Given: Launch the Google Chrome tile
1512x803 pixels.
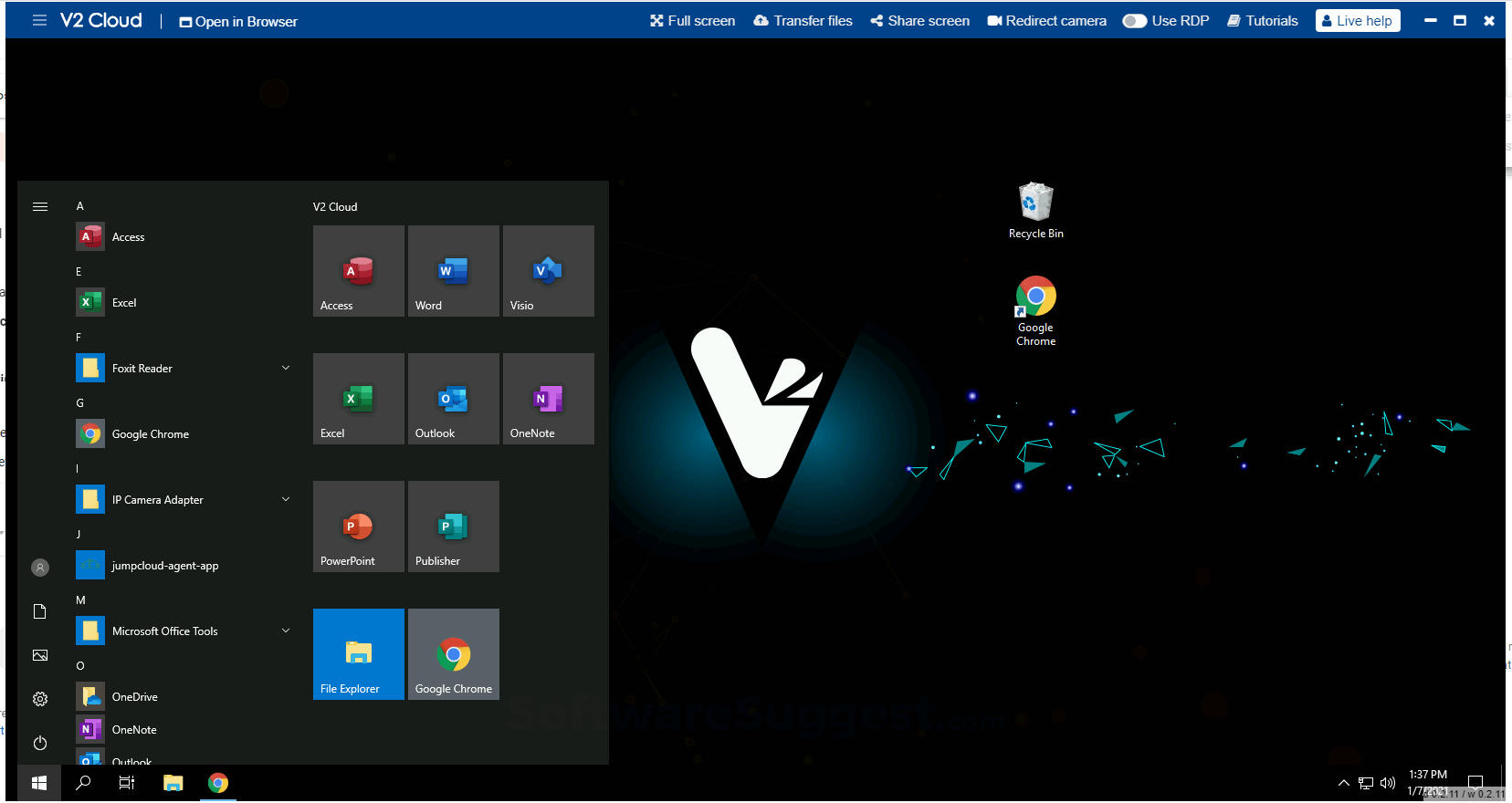Looking at the screenshot, I should pos(453,654).
